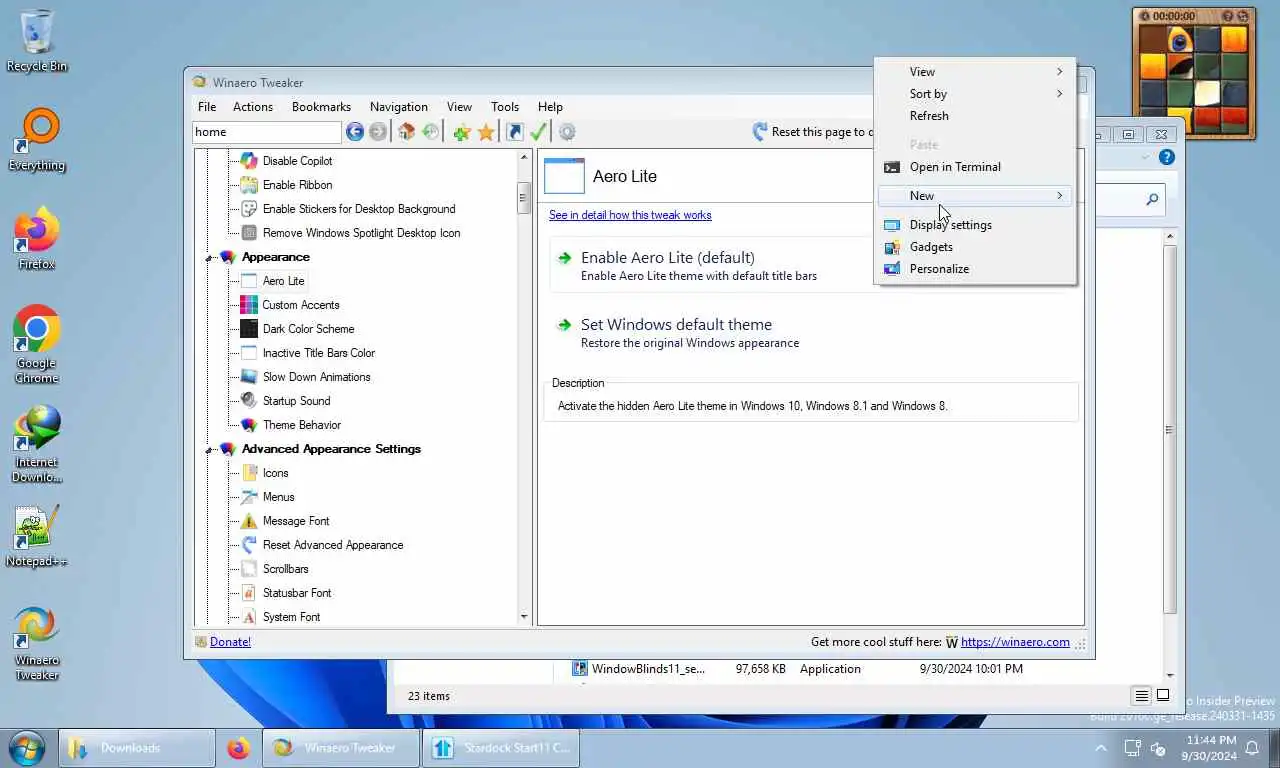Create desktop shortcut for this tweak
1280x768 pixels.
(x=514, y=132)
